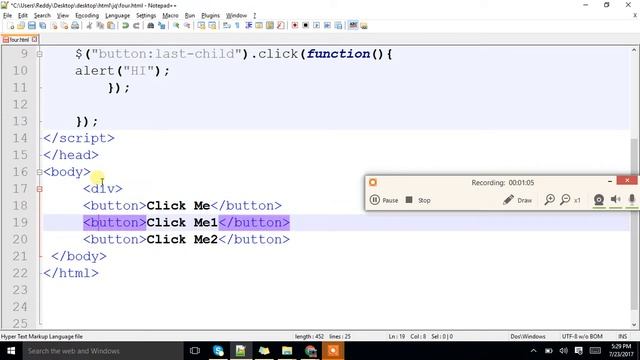640x360 pixels.
Task: Open the Run menu
Action: pyautogui.click(x=190, y=16)
